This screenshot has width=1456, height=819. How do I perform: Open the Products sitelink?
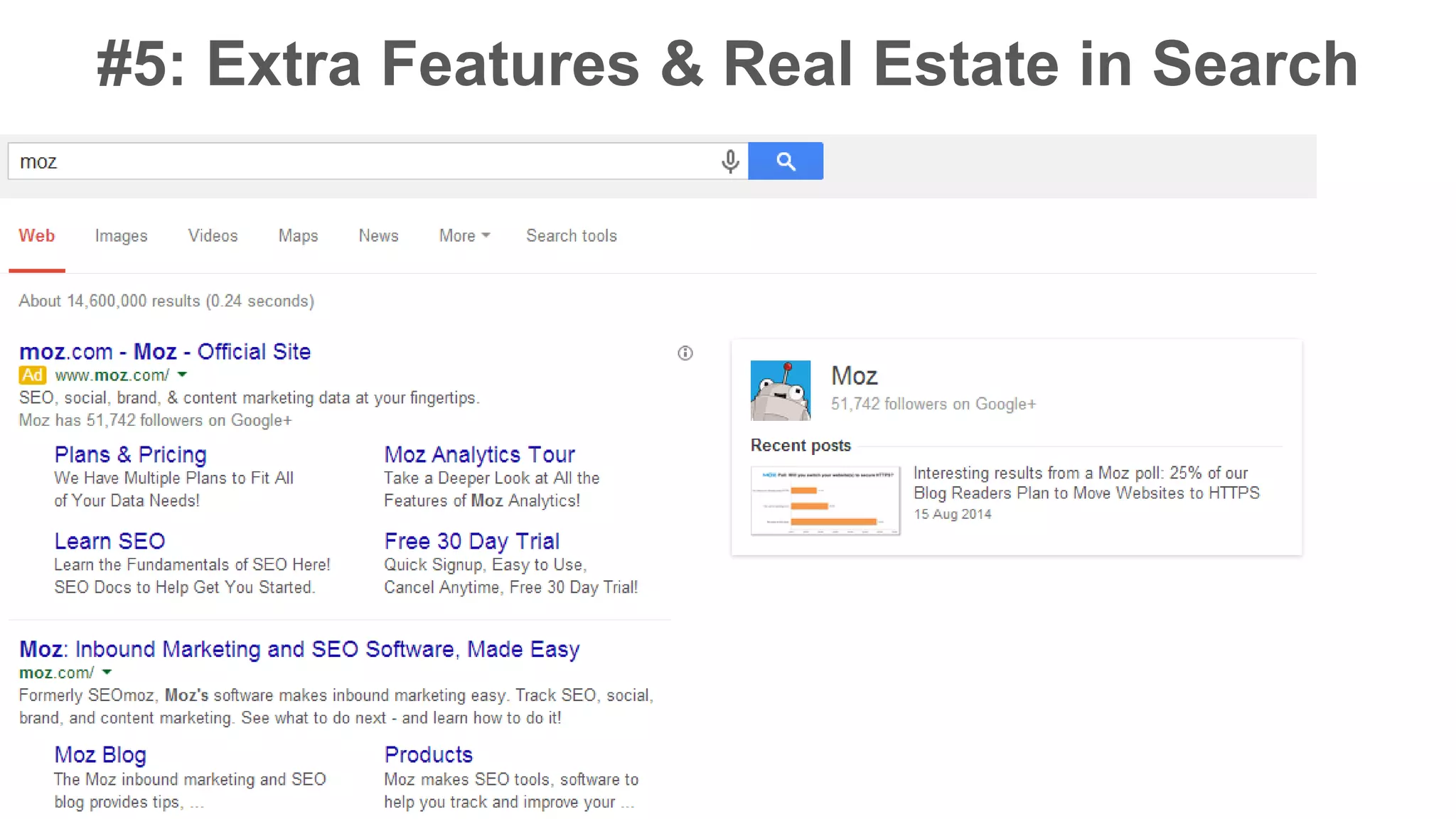click(429, 754)
